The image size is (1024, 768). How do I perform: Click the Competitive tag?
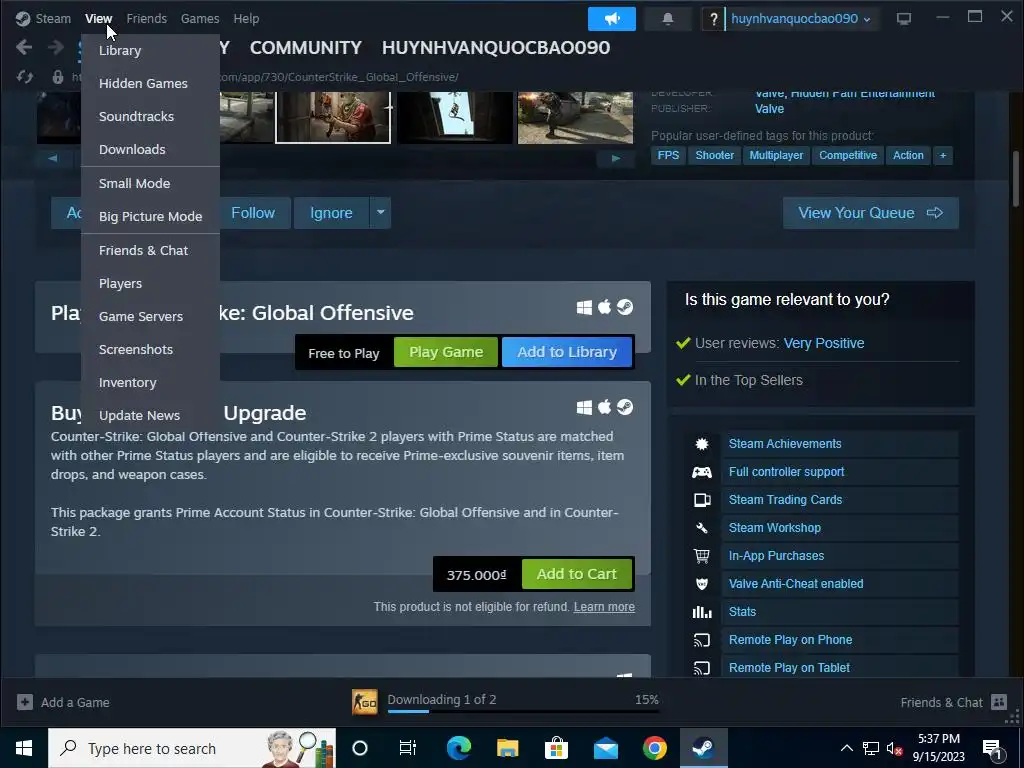pos(848,155)
